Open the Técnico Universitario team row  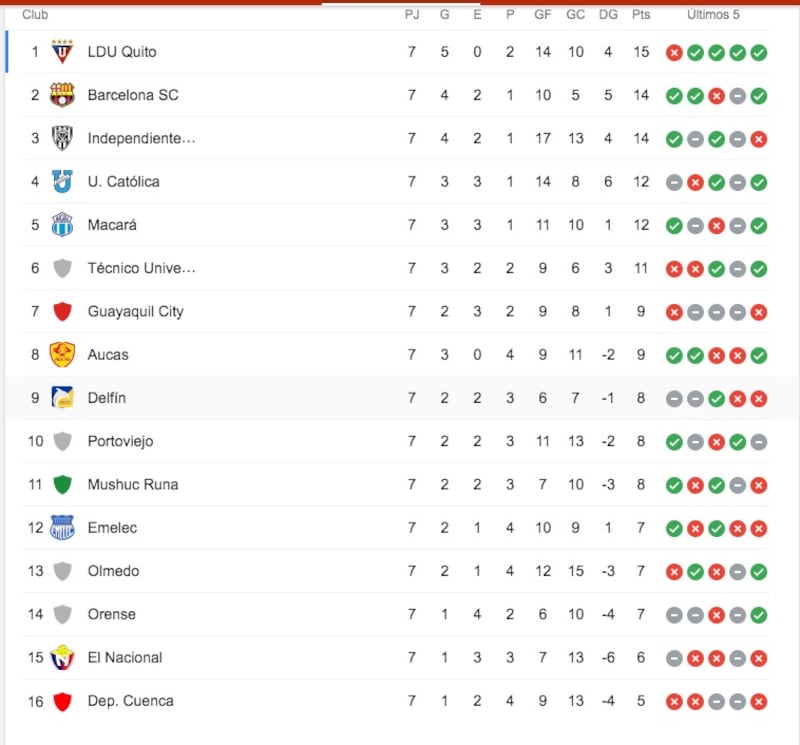pyautogui.click(x=395, y=268)
